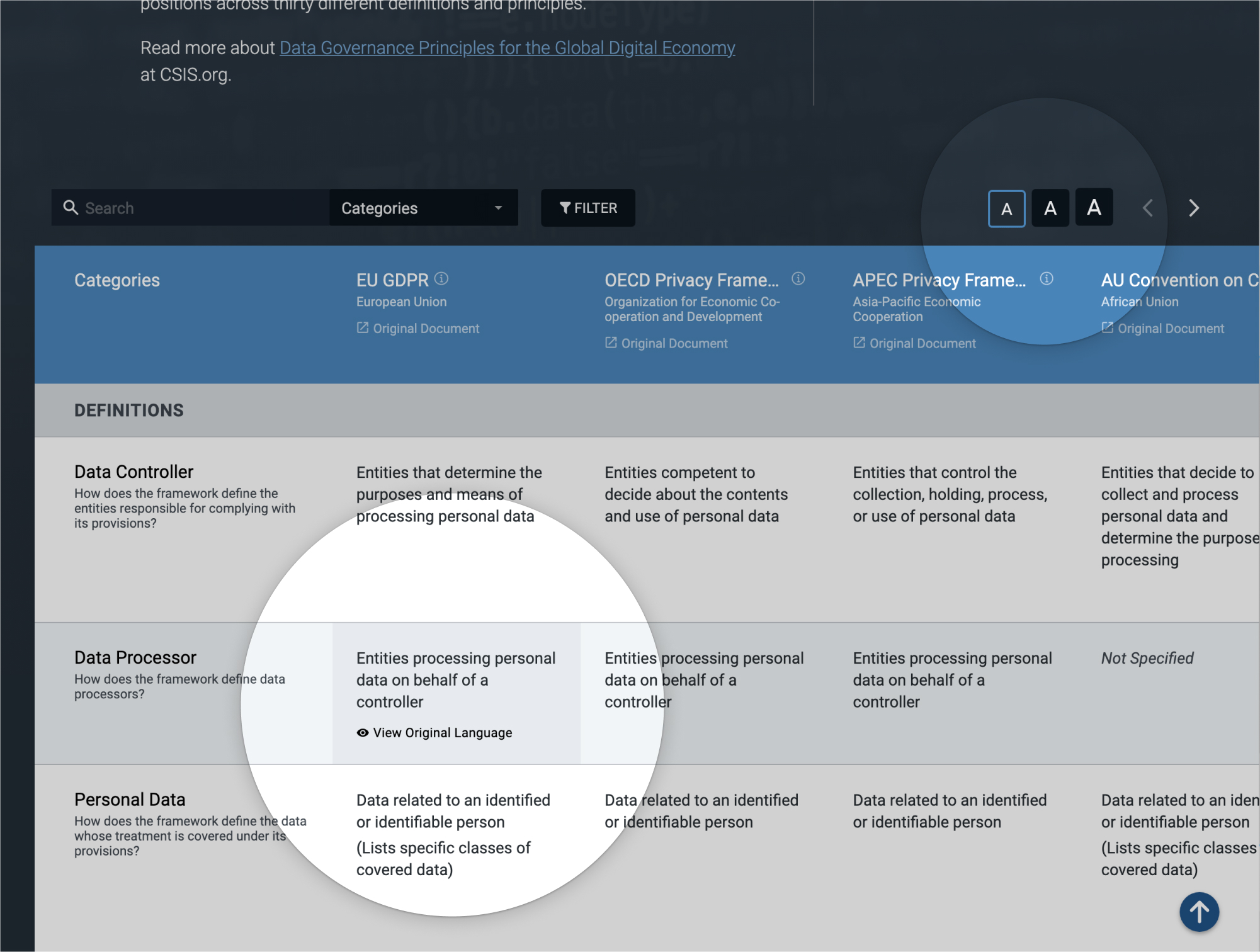The height and width of the screenshot is (952, 1260).
Task: Click 'Not Specified' cell in Data Processor row
Action: pyautogui.click(x=1147, y=658)
